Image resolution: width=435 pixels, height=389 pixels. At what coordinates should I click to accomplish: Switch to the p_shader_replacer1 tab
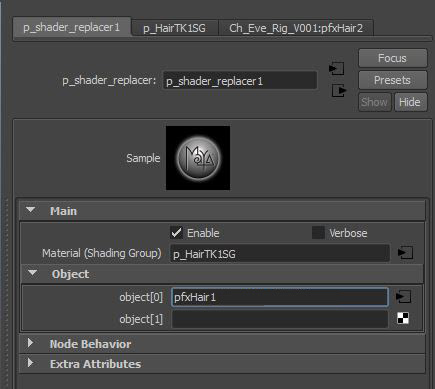tap(72, 27)
